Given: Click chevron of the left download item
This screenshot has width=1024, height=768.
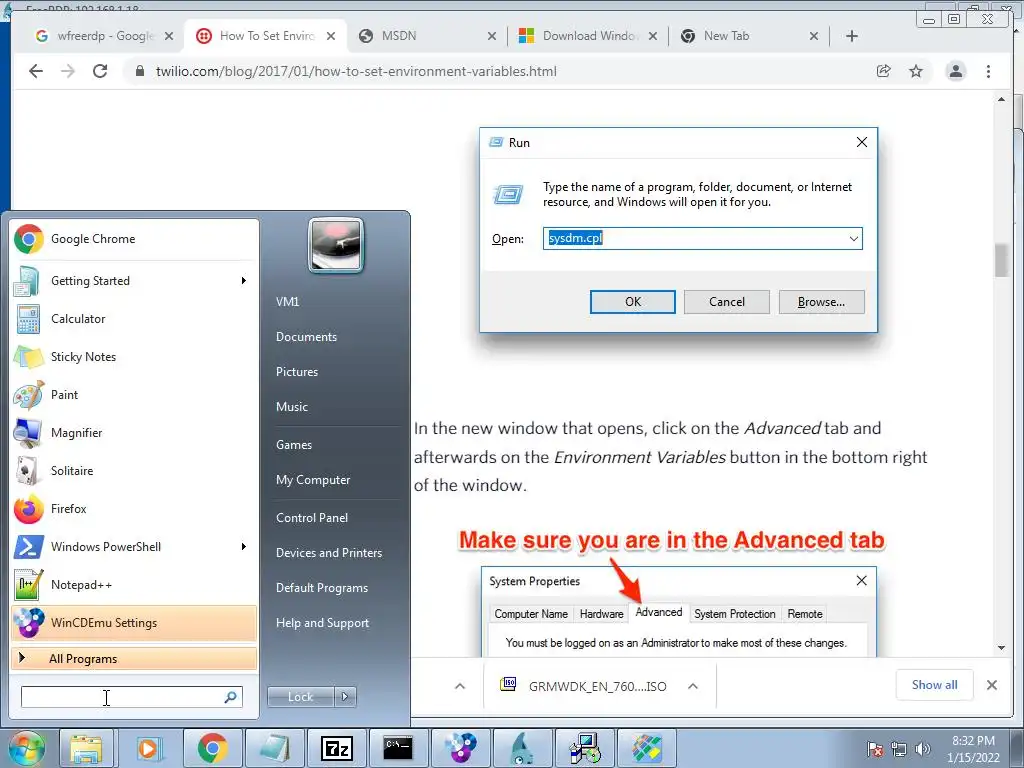Looking at the screenshot, I should [x=460, y=686].
